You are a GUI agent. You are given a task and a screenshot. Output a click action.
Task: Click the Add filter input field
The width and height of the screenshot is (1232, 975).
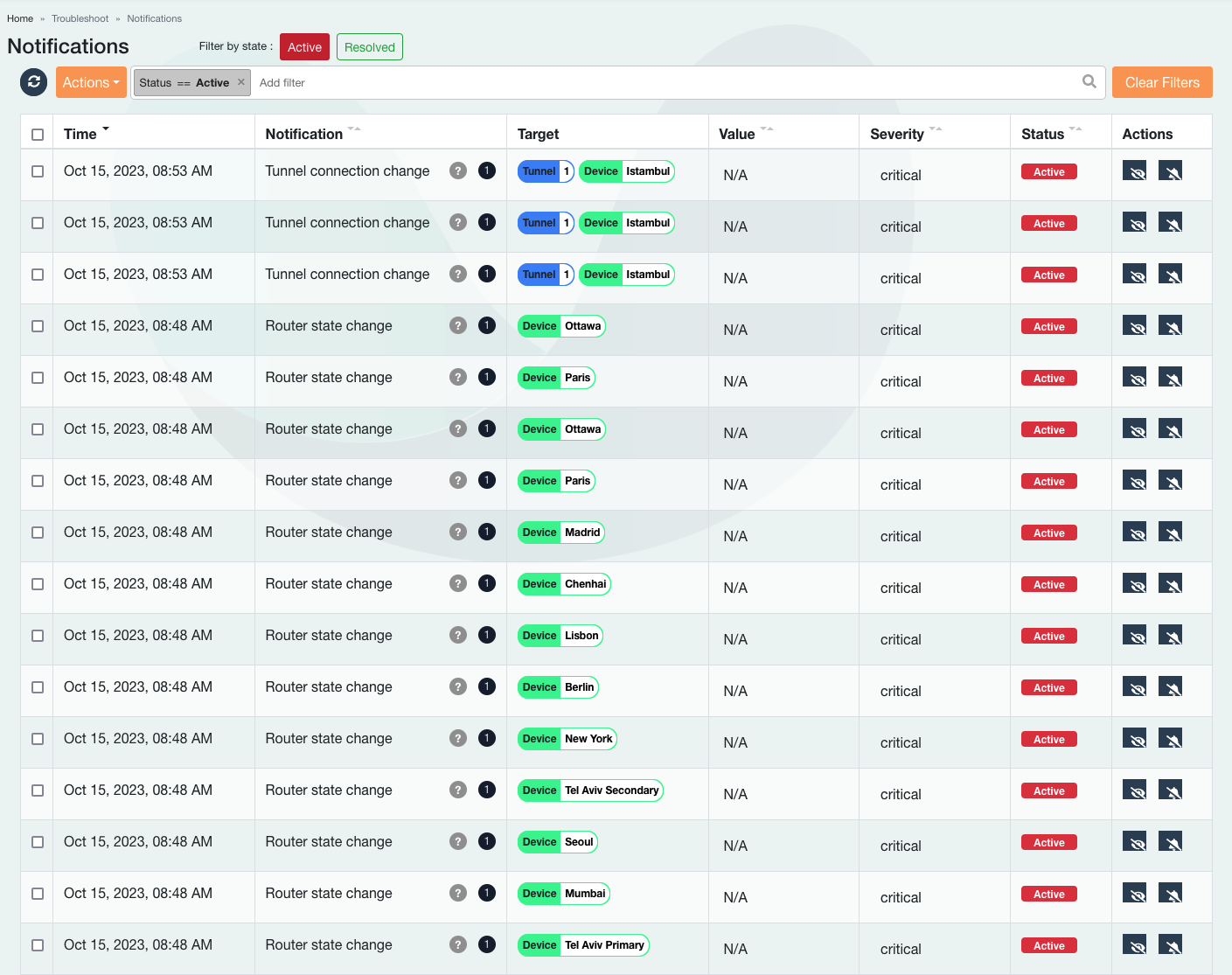click(x=612, y=83)
